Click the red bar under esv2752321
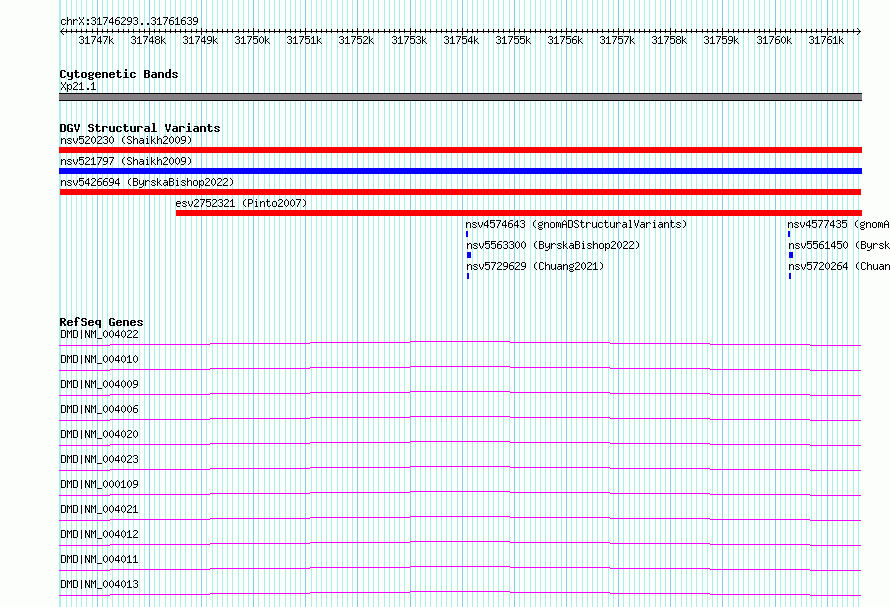This screenshot has width=890, height=607. (x=519, y=213)
